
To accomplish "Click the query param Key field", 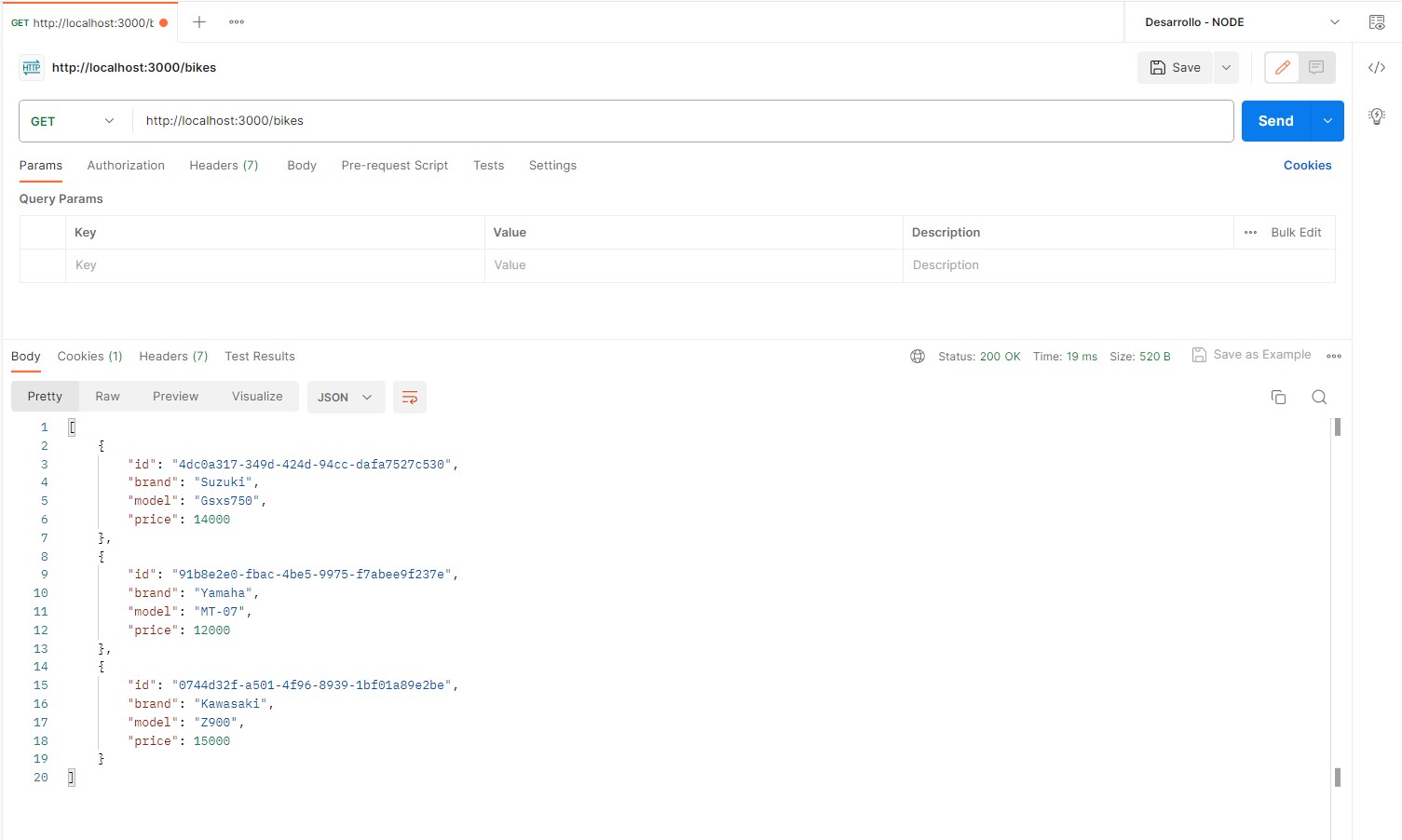I will [x=275, y=265].
